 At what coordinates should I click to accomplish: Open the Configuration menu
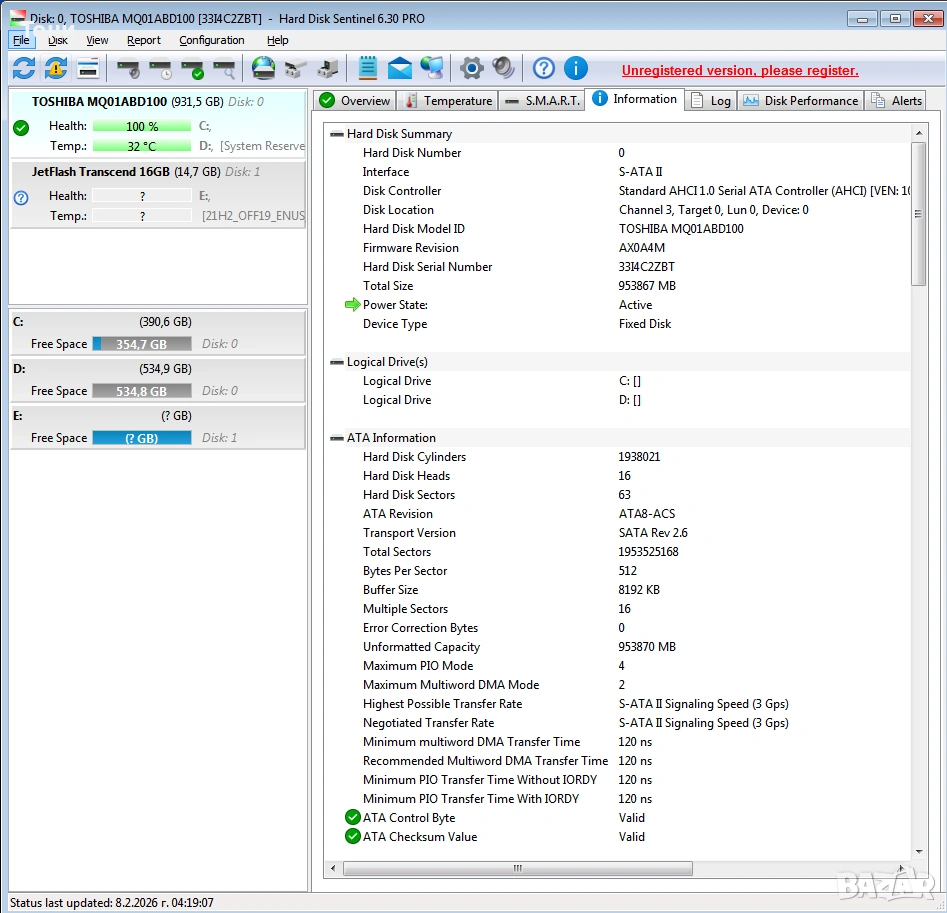pos(211,40)
